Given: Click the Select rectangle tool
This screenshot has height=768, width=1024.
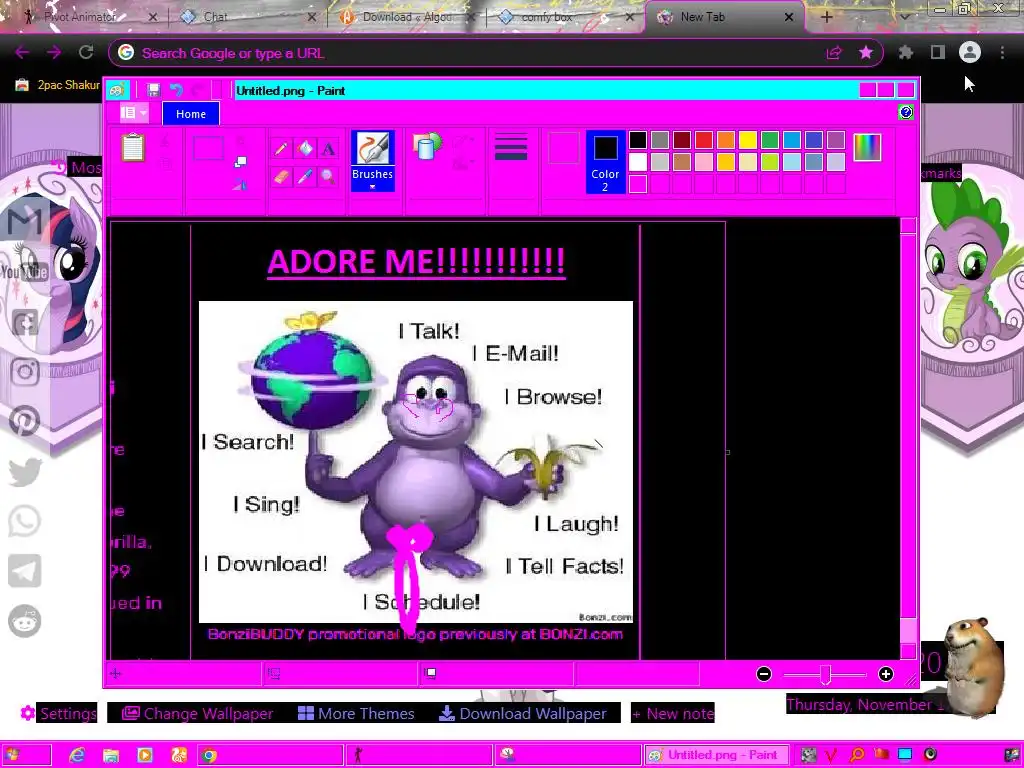Looking at the screenshot, I should point(208,148).
